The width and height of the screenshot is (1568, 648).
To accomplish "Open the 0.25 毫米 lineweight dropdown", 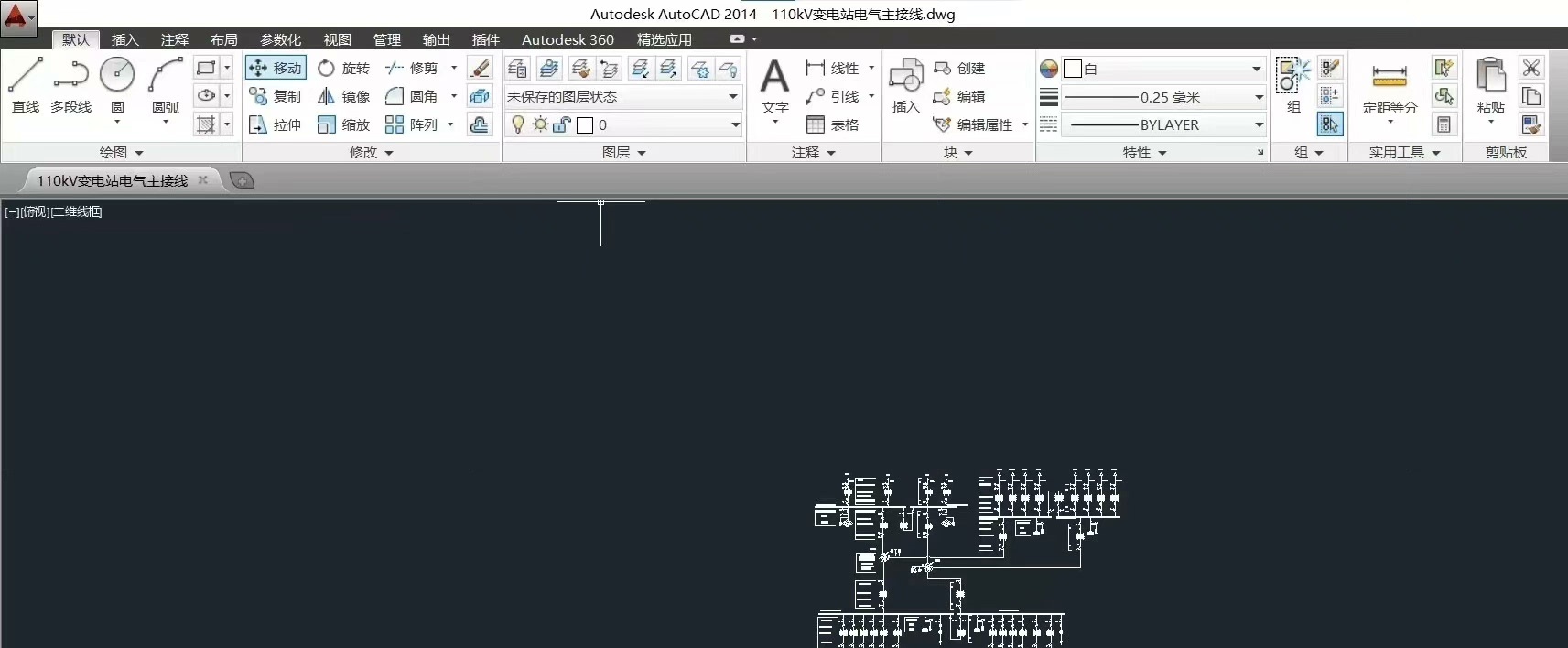I will pos(1163,97).
